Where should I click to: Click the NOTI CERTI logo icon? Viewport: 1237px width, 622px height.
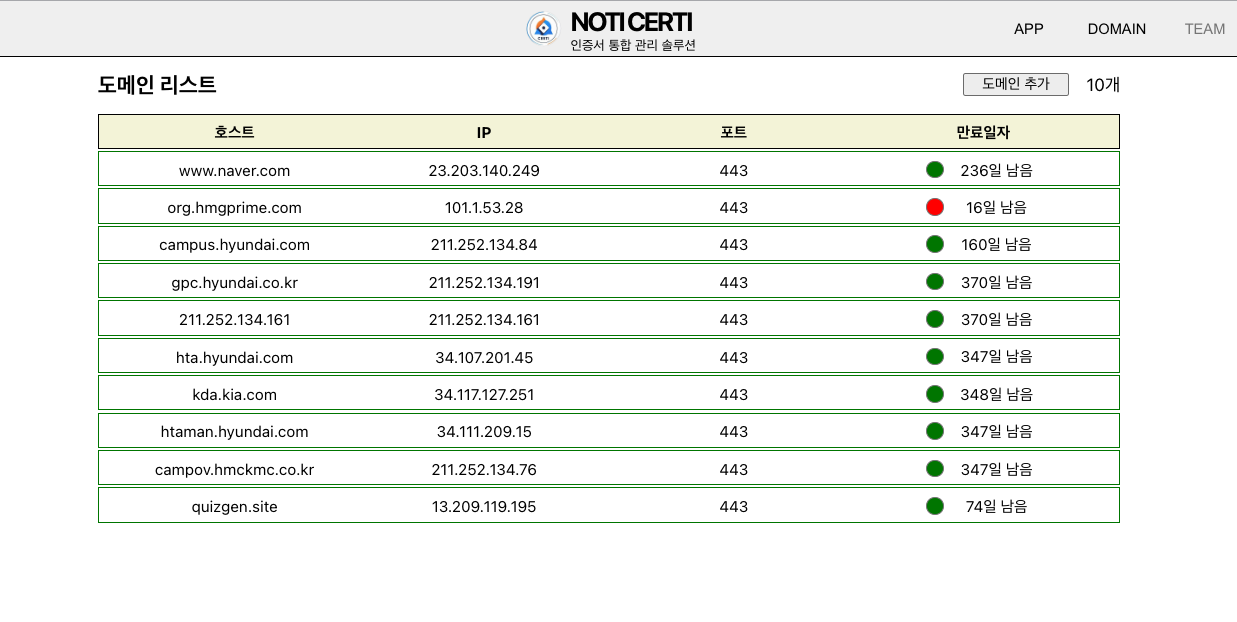pyautogui.click(x=543, y=29)
